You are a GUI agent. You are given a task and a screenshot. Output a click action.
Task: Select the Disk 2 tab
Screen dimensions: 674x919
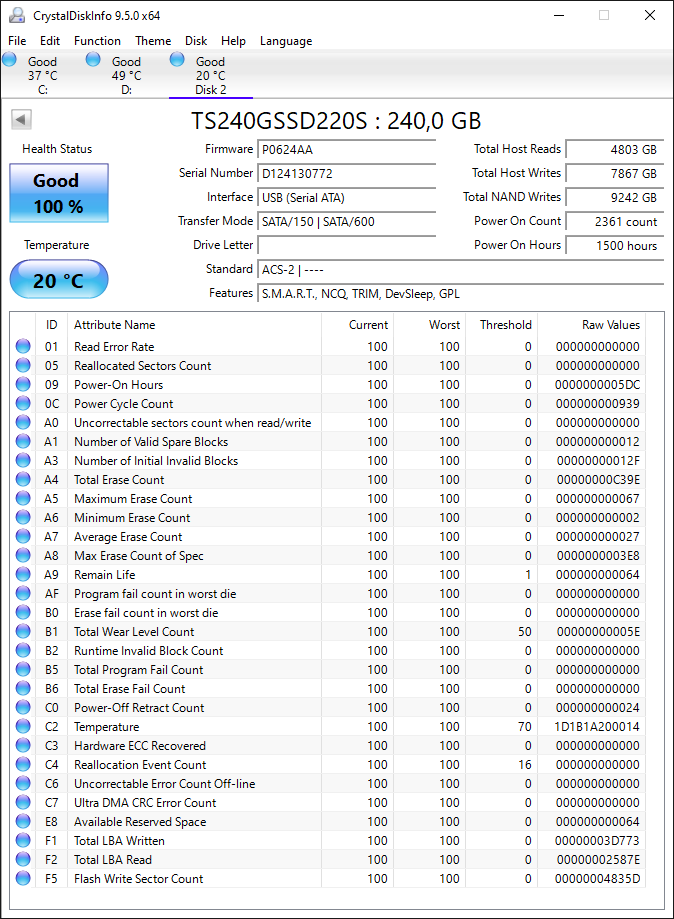click(x=210, y=75)
